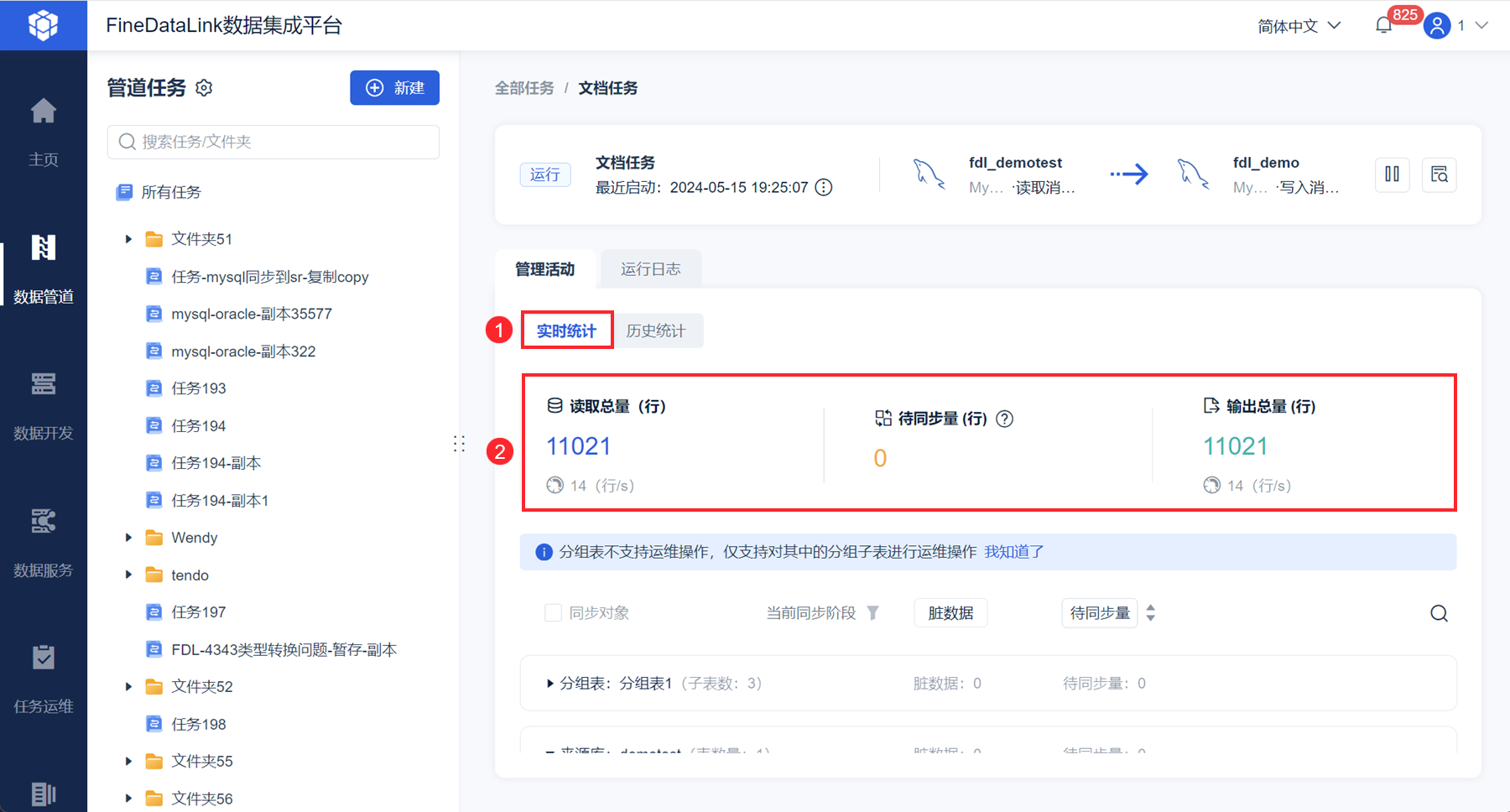Click the 新建 button

point(394,88)
